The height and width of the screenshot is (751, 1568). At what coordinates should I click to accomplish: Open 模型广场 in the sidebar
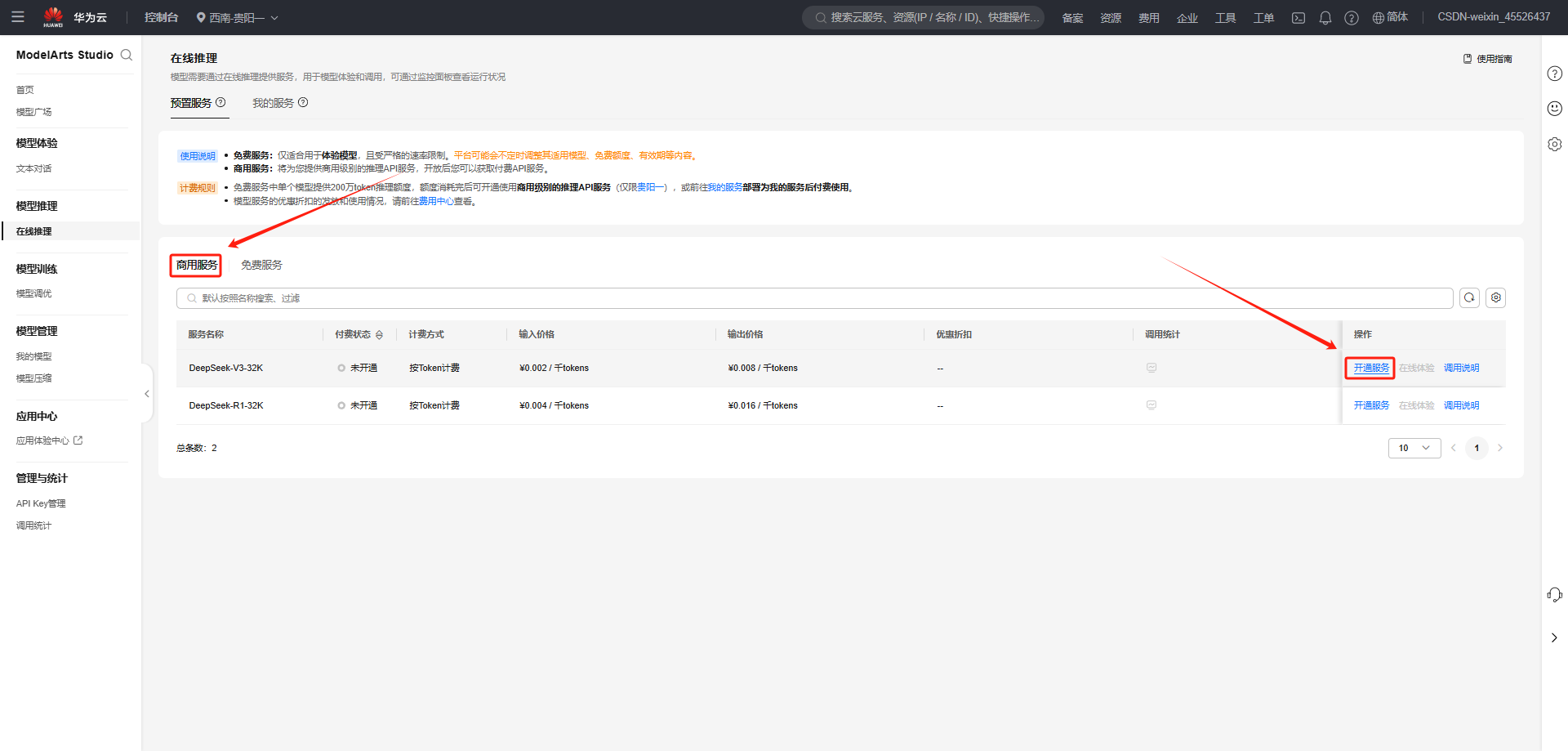33,112
